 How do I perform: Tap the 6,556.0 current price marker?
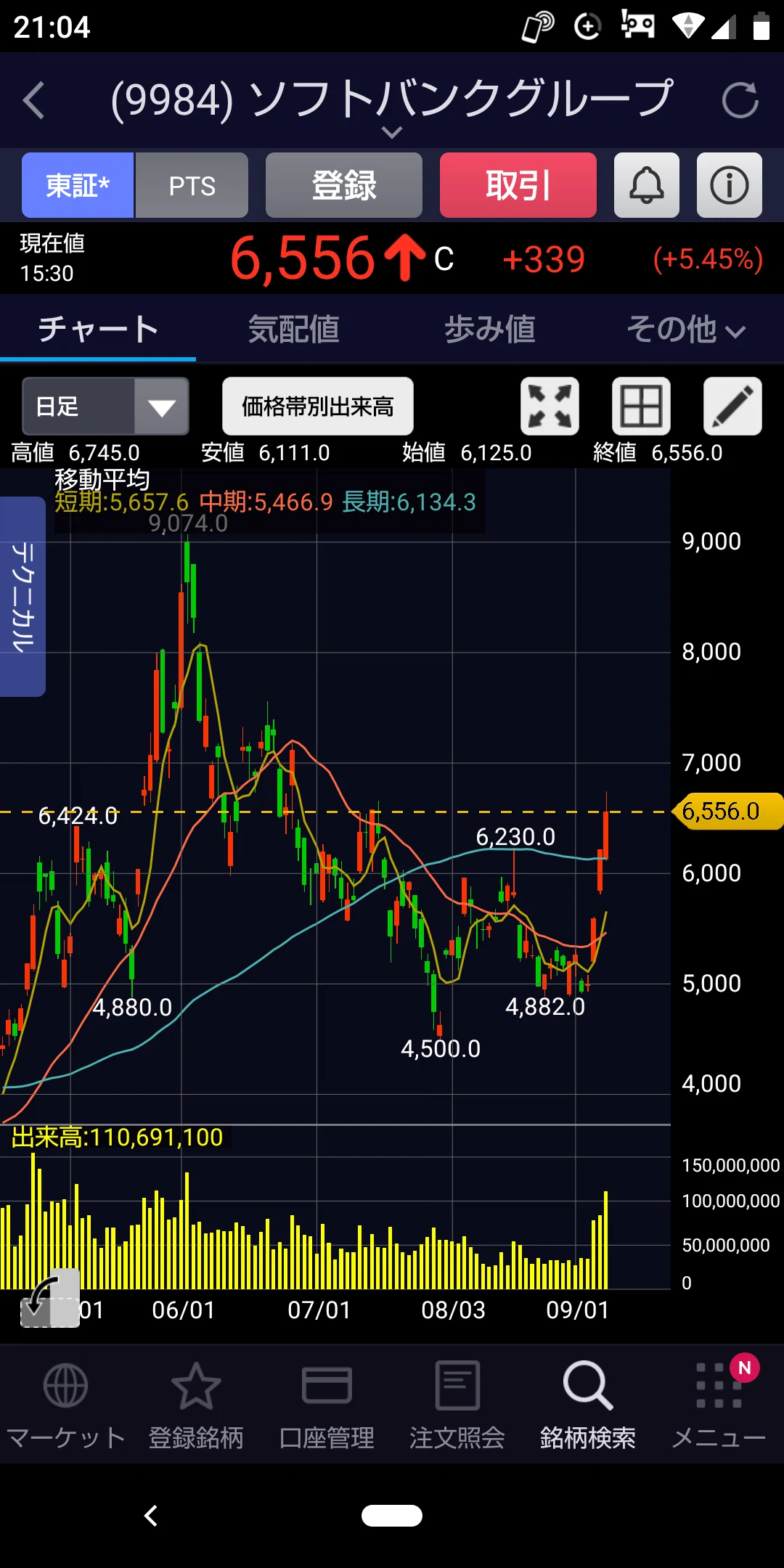[728, 811]
